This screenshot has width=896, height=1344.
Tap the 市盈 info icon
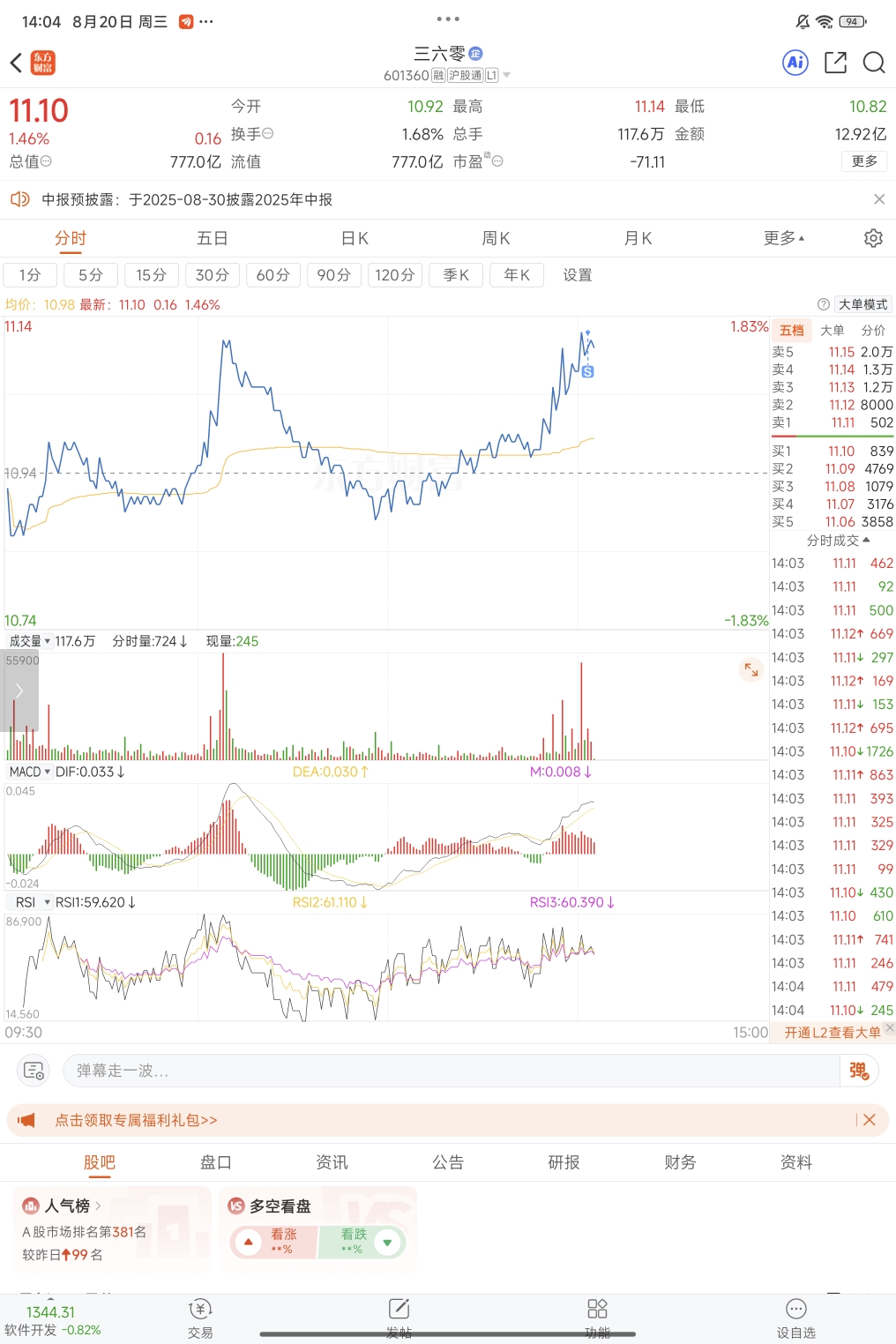tap(497, 161)
